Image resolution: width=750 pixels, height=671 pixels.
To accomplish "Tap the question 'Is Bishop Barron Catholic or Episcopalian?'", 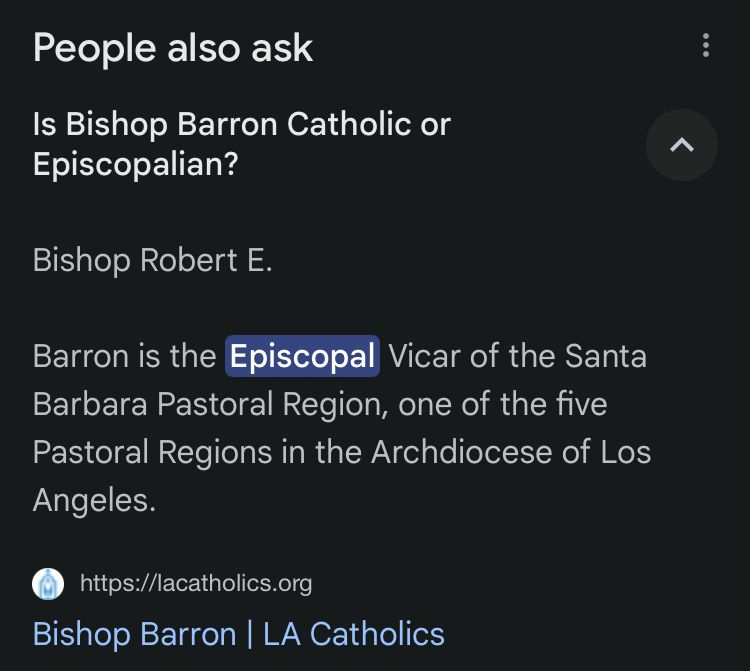I will click(x=242, y=144).
